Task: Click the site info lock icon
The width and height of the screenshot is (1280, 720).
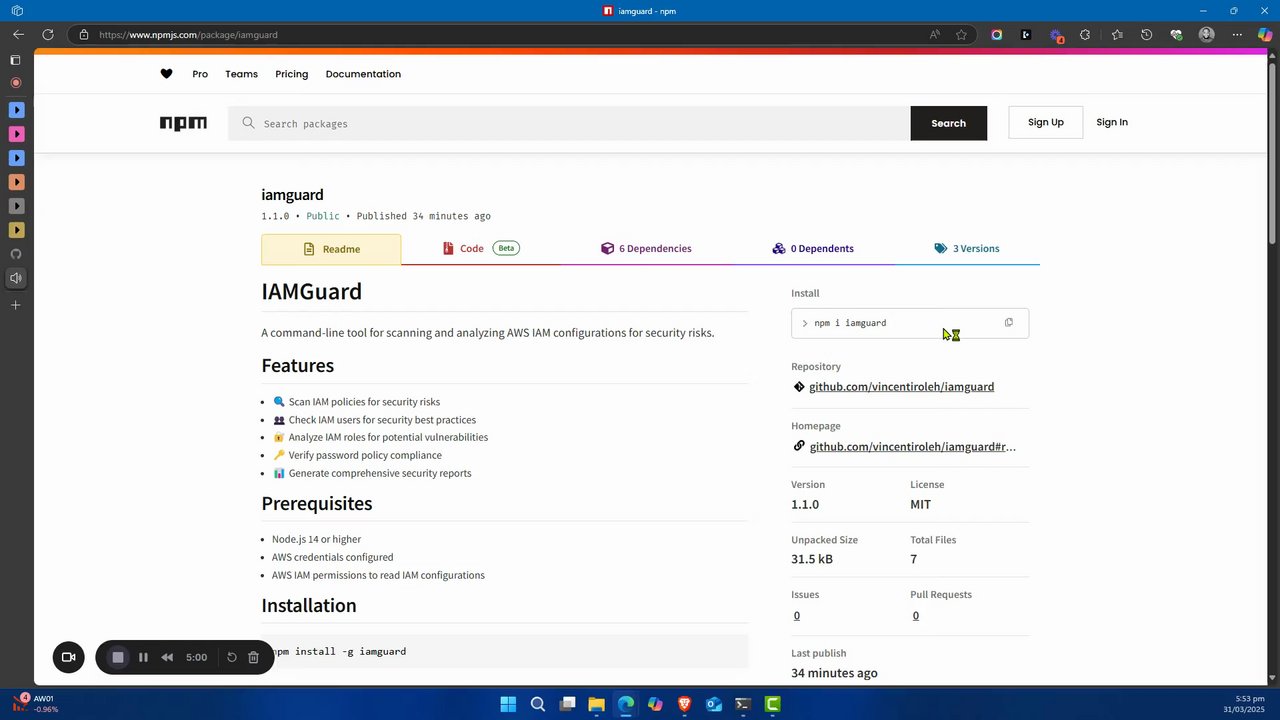Action: (84, 34)
